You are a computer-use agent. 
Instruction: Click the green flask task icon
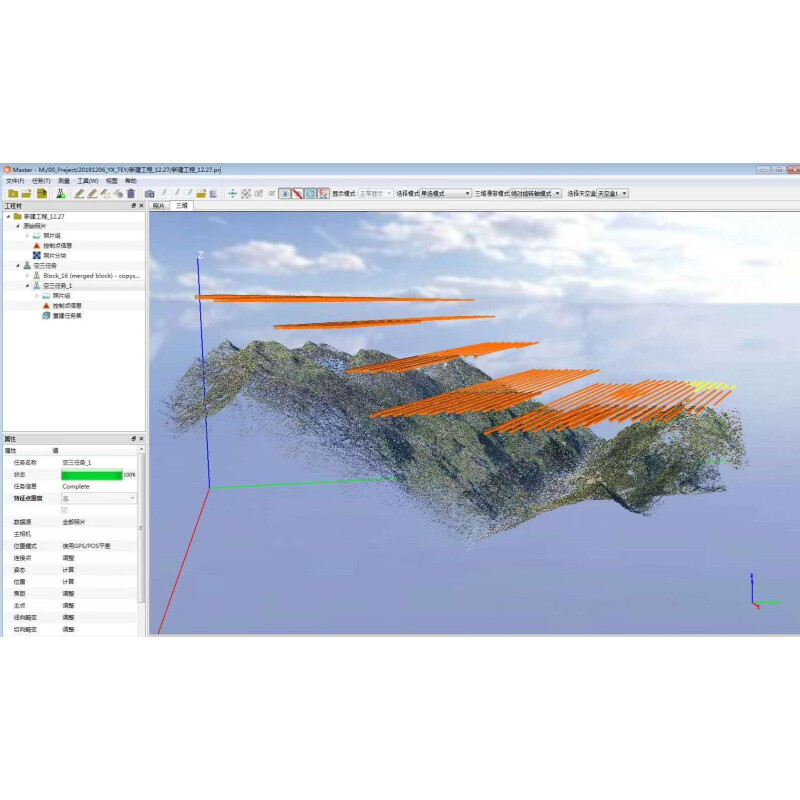pos(60,193)
